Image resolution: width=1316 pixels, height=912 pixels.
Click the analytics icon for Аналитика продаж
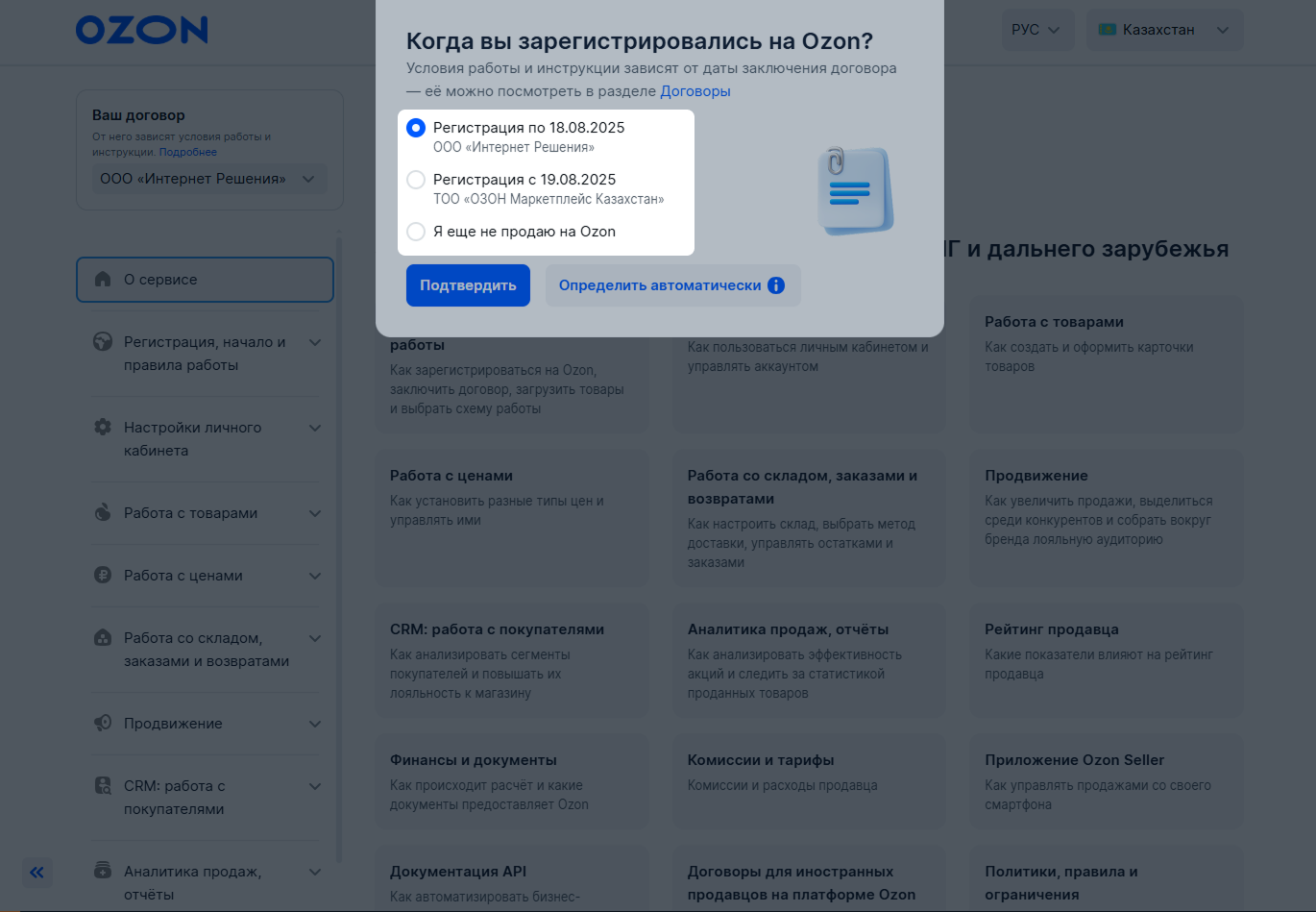103,872
